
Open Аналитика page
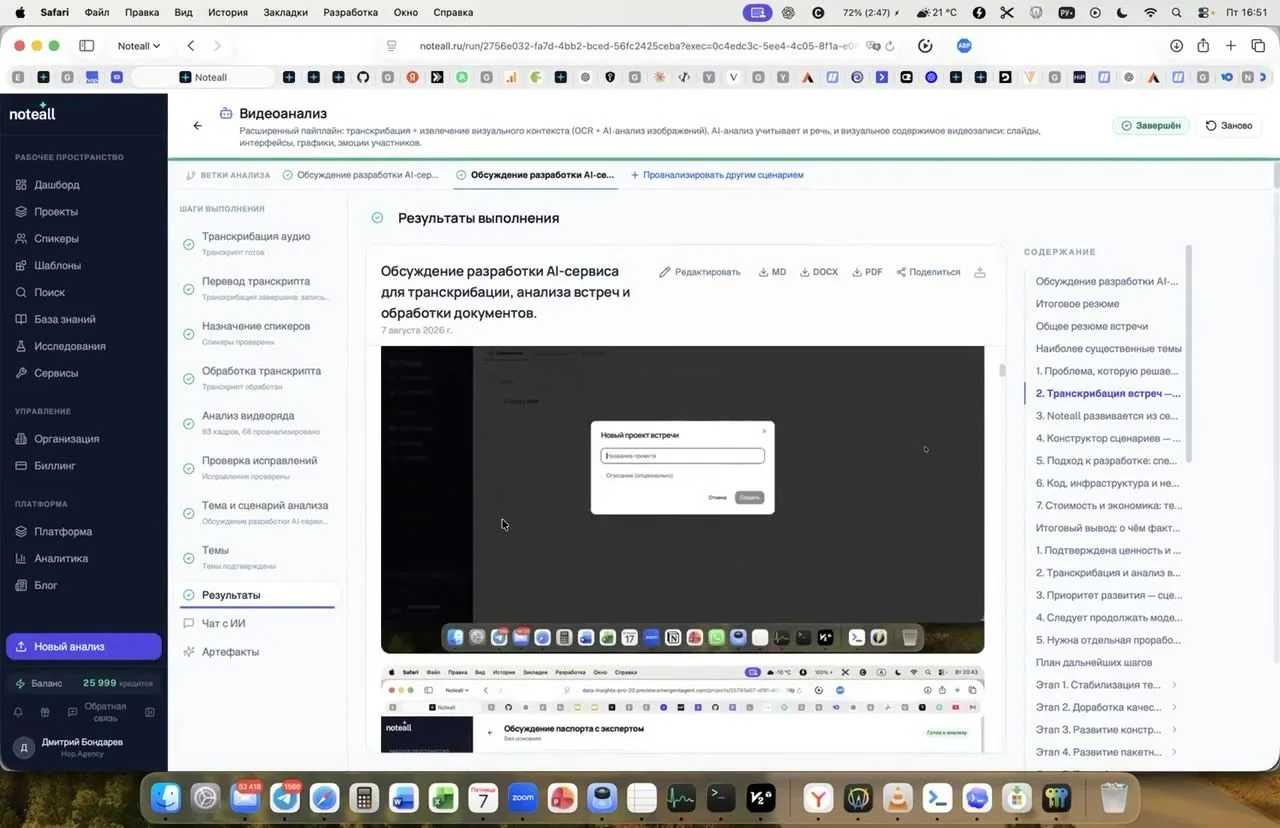pyautogui.click(x=61, y=559)
